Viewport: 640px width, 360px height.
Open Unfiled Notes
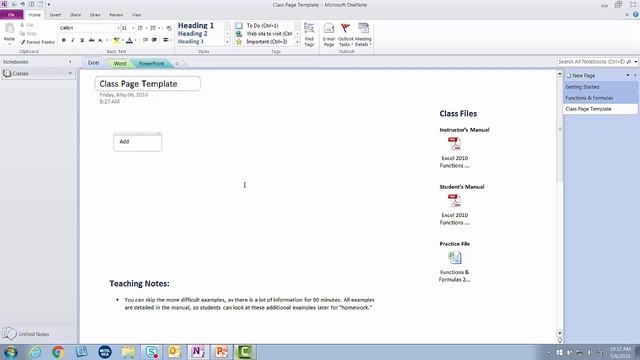(x=27, y=334)
